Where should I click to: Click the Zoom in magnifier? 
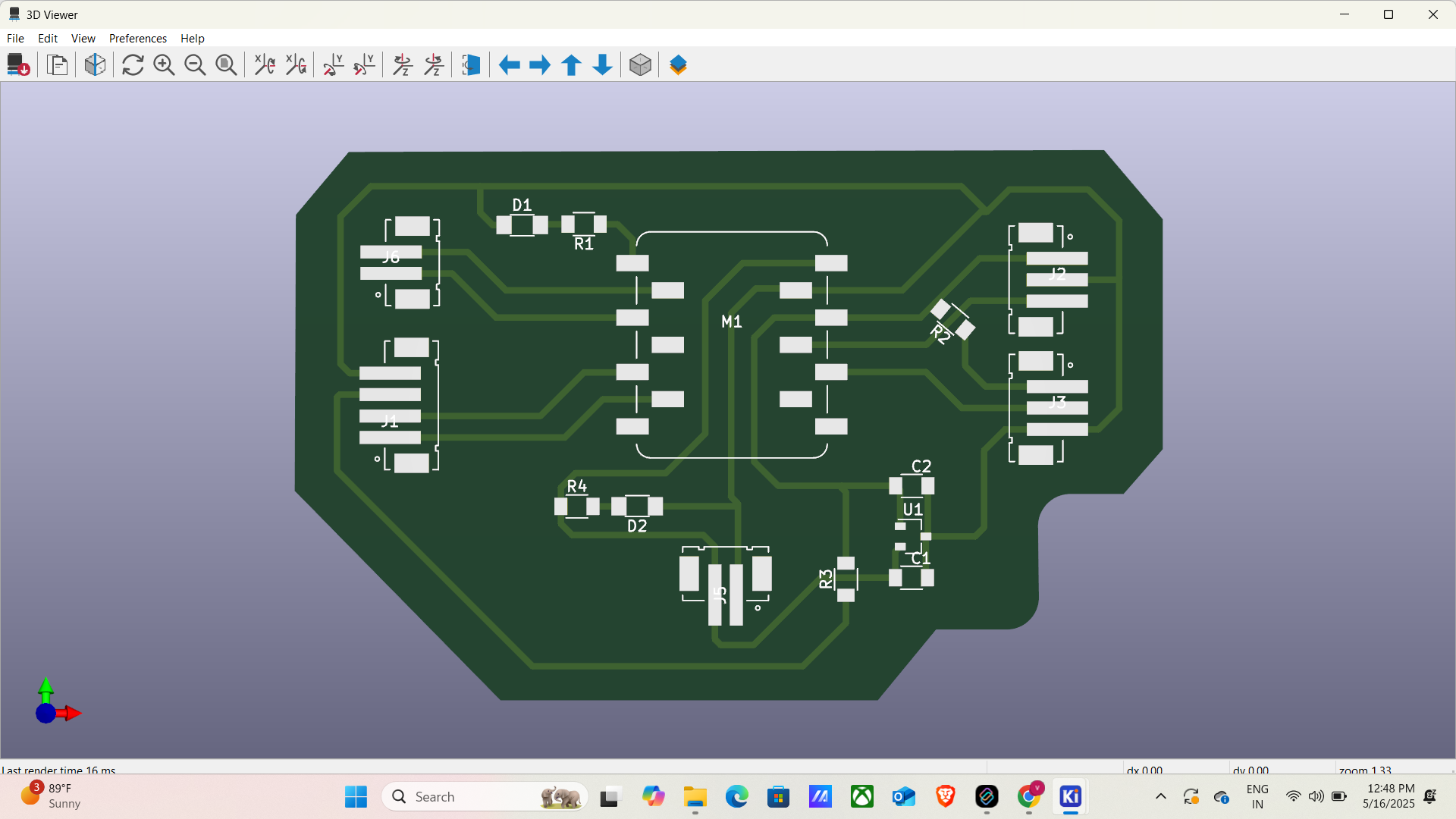pos(164,65)
